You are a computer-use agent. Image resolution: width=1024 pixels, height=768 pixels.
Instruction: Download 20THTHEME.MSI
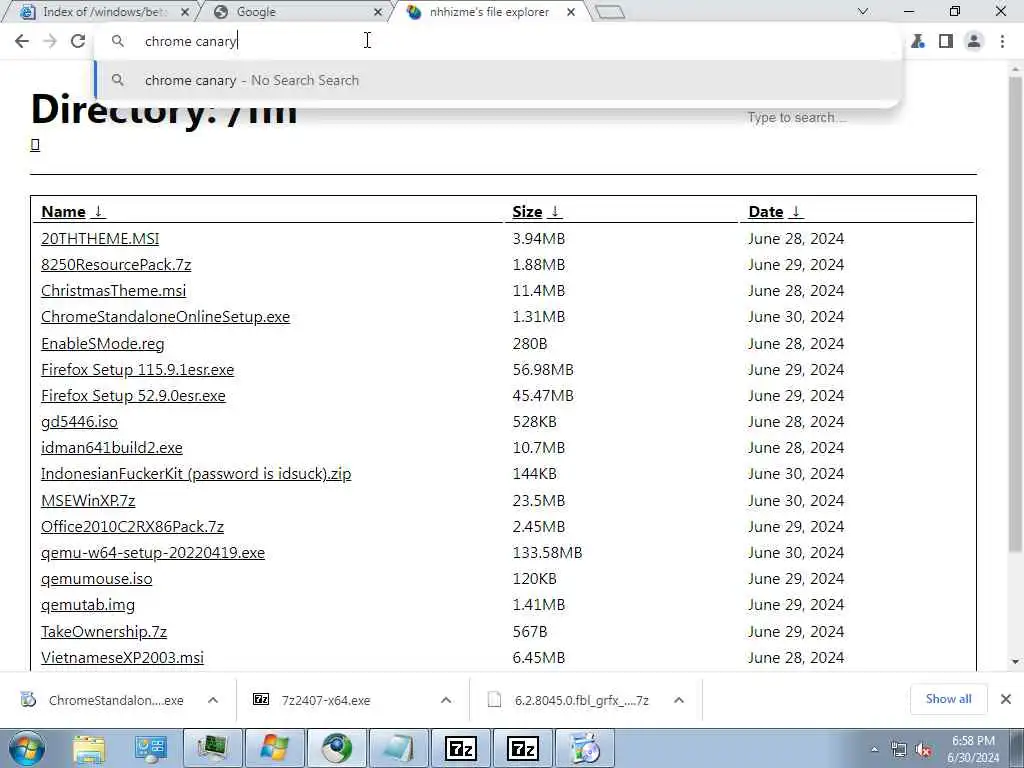point(100,238)
